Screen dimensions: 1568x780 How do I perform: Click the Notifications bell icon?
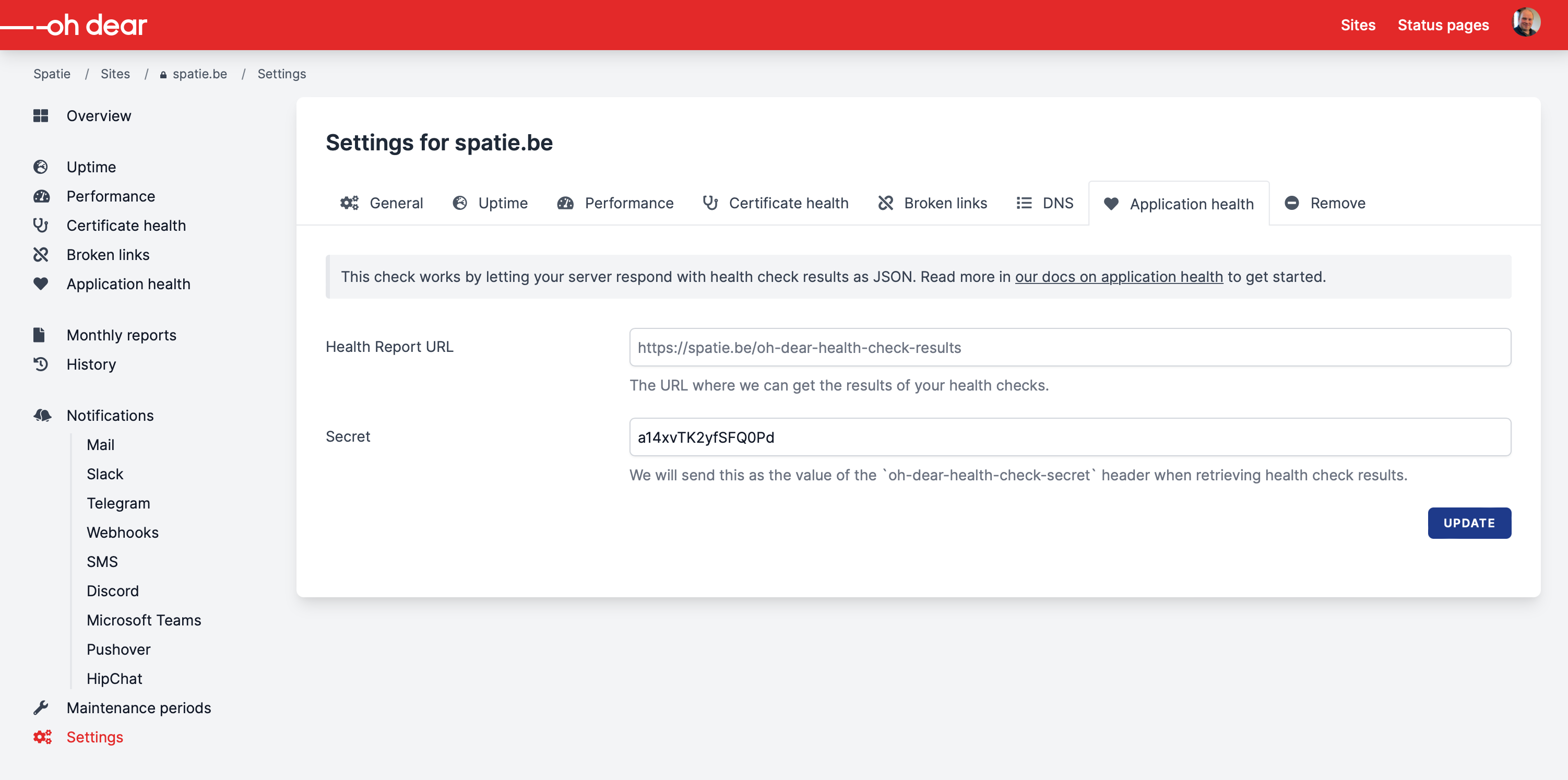click(42, 415)
